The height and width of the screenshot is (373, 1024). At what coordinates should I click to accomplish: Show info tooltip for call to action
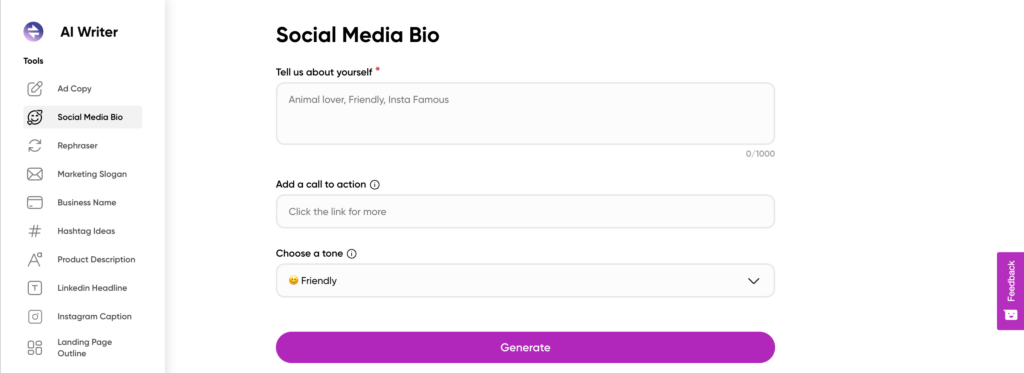coord(375,185)
